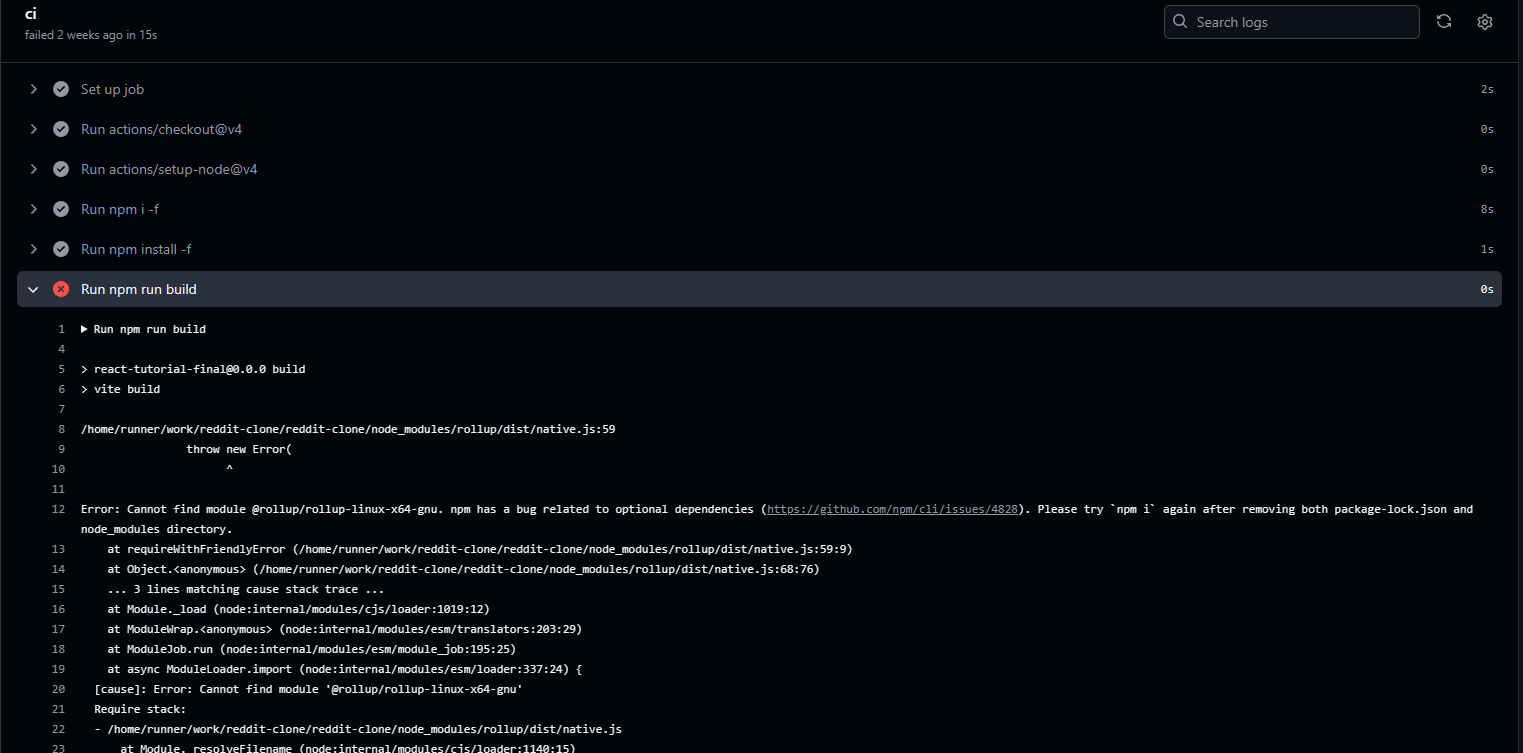The image size is (1523, 753).
Task: Select the 0s duration of npm run build
Action: (1486, 288)
